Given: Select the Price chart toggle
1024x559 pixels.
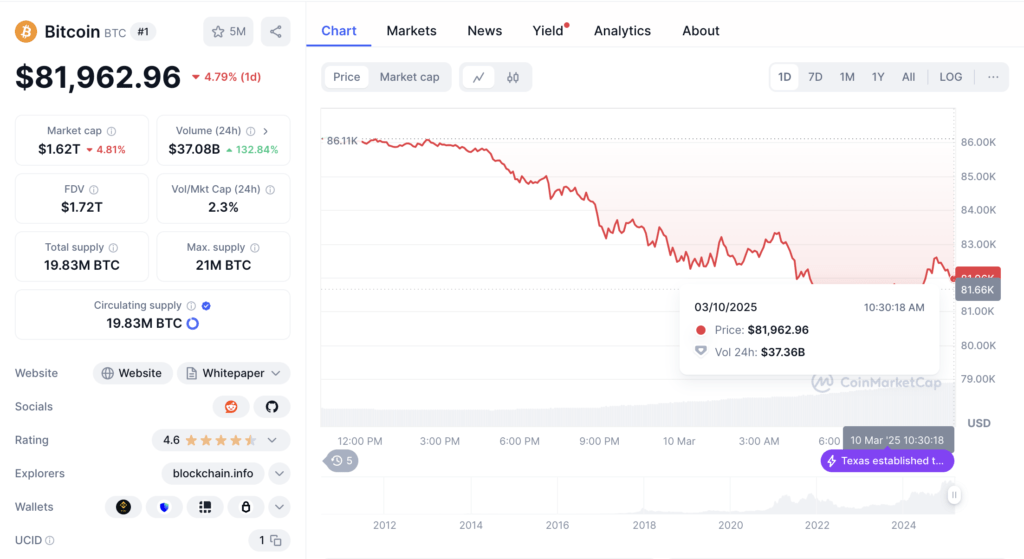Looking at the screenshot, I should [346, 77].
